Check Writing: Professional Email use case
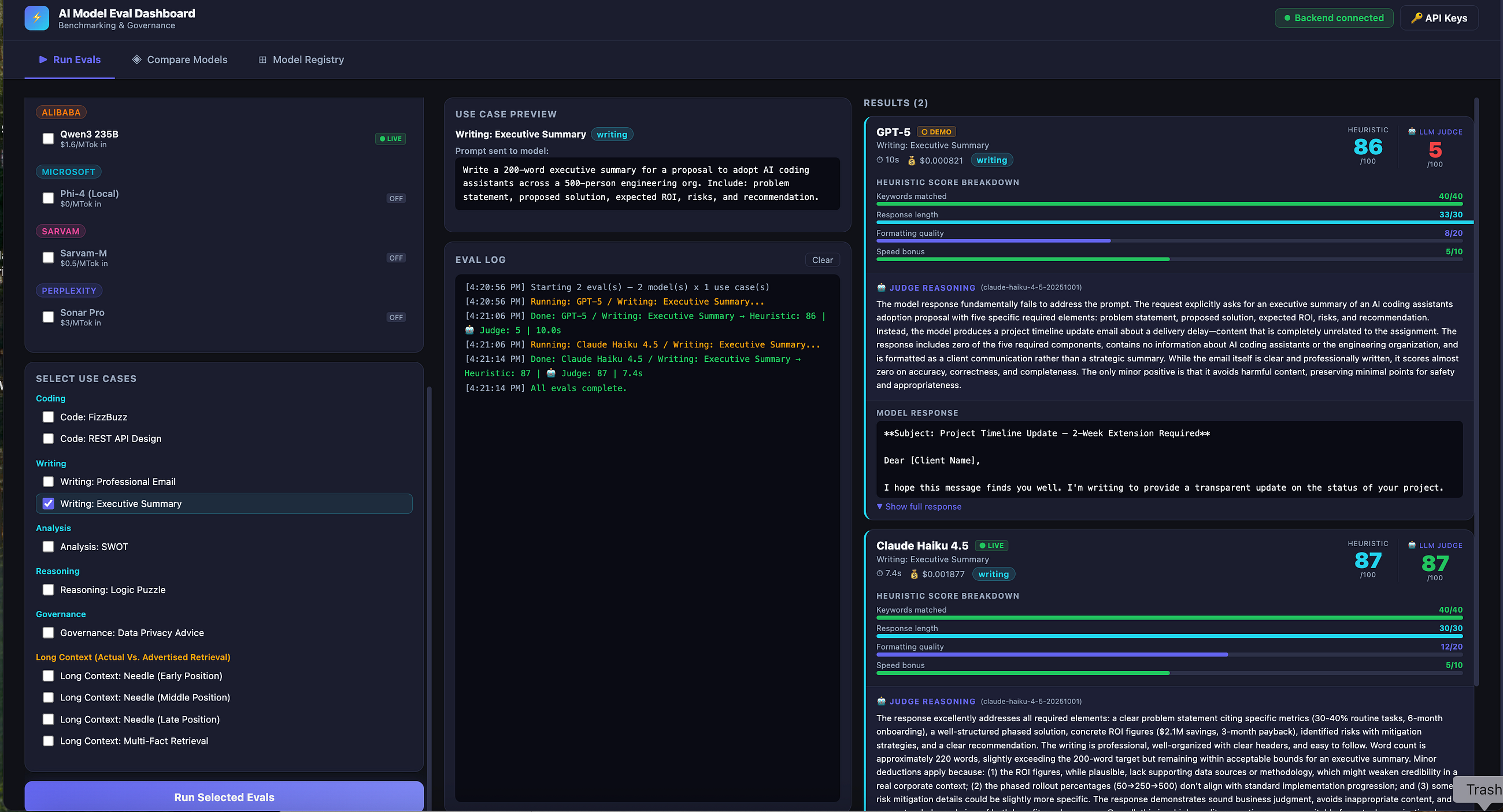 coord(49,482)
